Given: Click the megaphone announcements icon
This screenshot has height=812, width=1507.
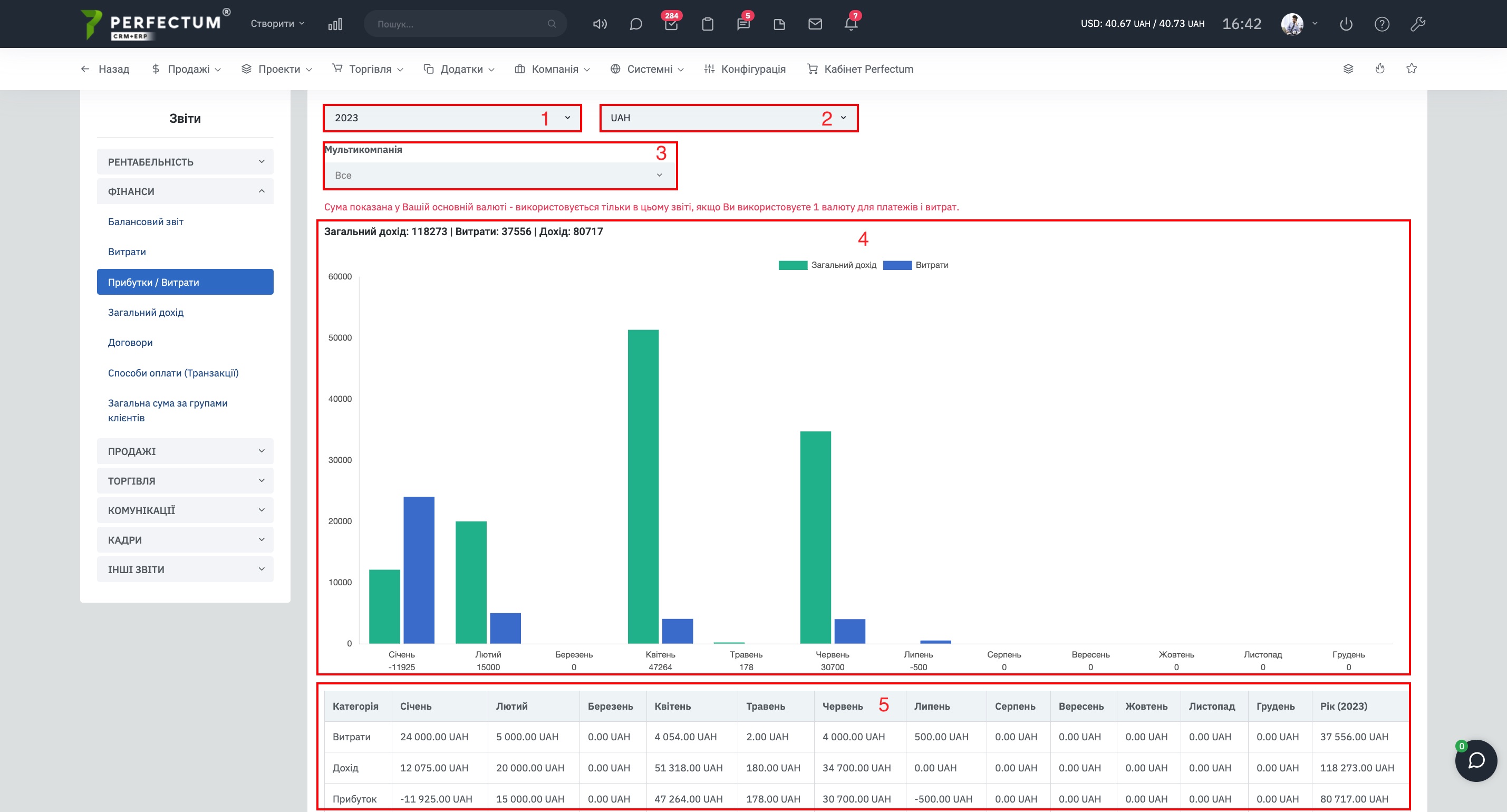Looking at the screenshot, I should 600,24.
